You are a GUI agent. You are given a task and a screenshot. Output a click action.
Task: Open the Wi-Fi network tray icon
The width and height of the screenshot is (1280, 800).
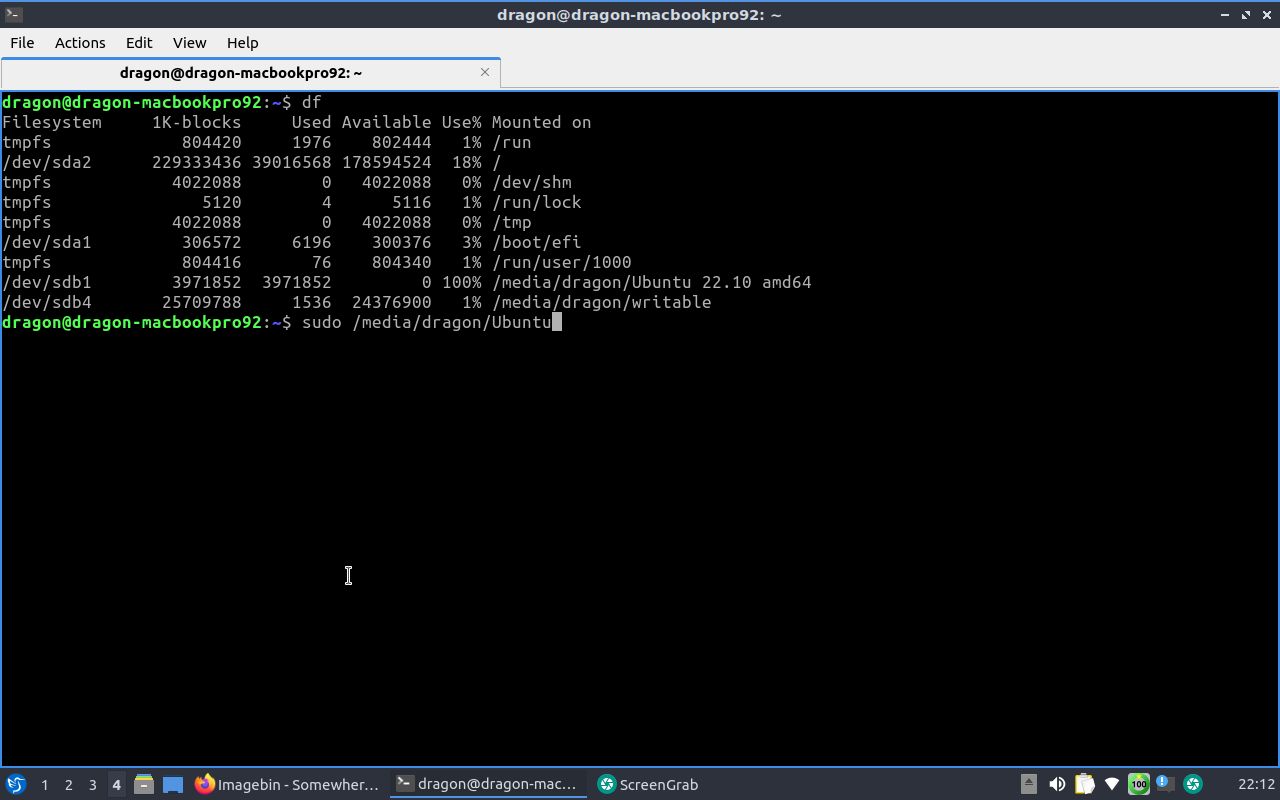(x=1111, y=784)
